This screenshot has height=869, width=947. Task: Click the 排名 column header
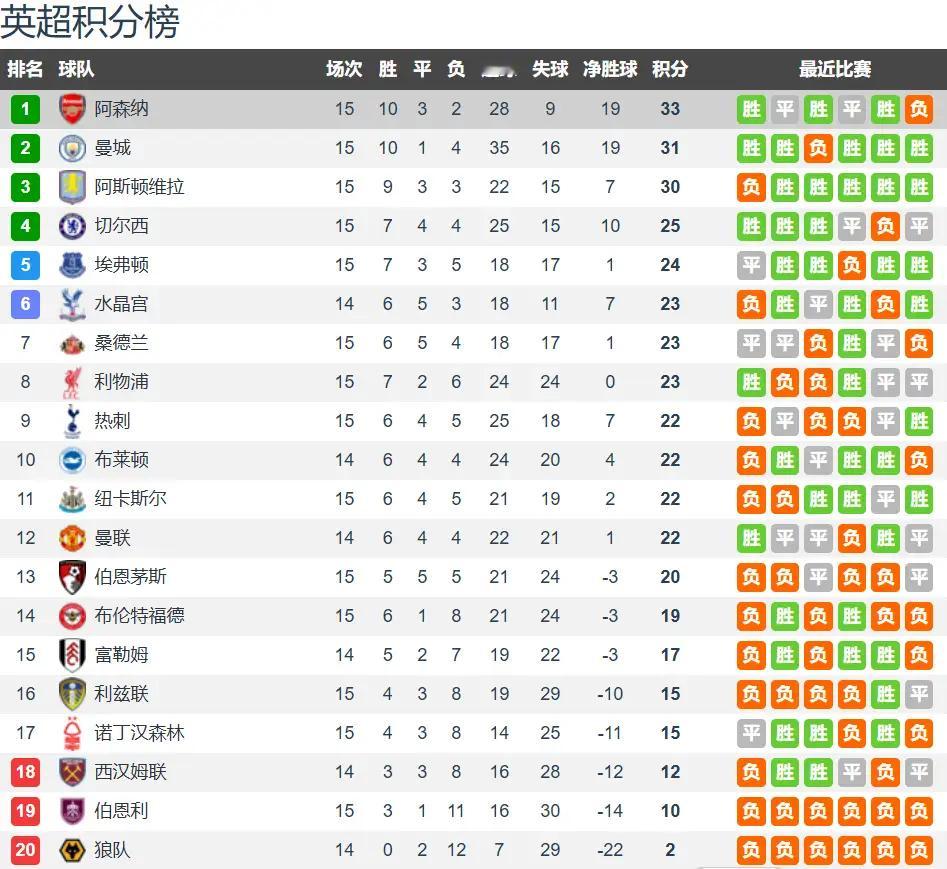click(x=25, y=69)
